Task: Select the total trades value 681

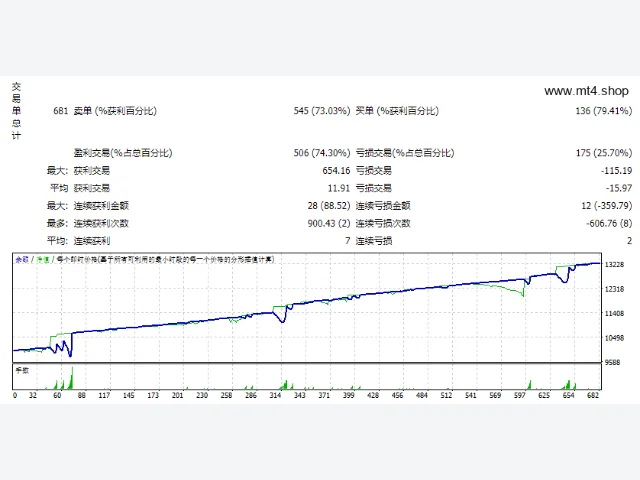Action: [60, 111]
